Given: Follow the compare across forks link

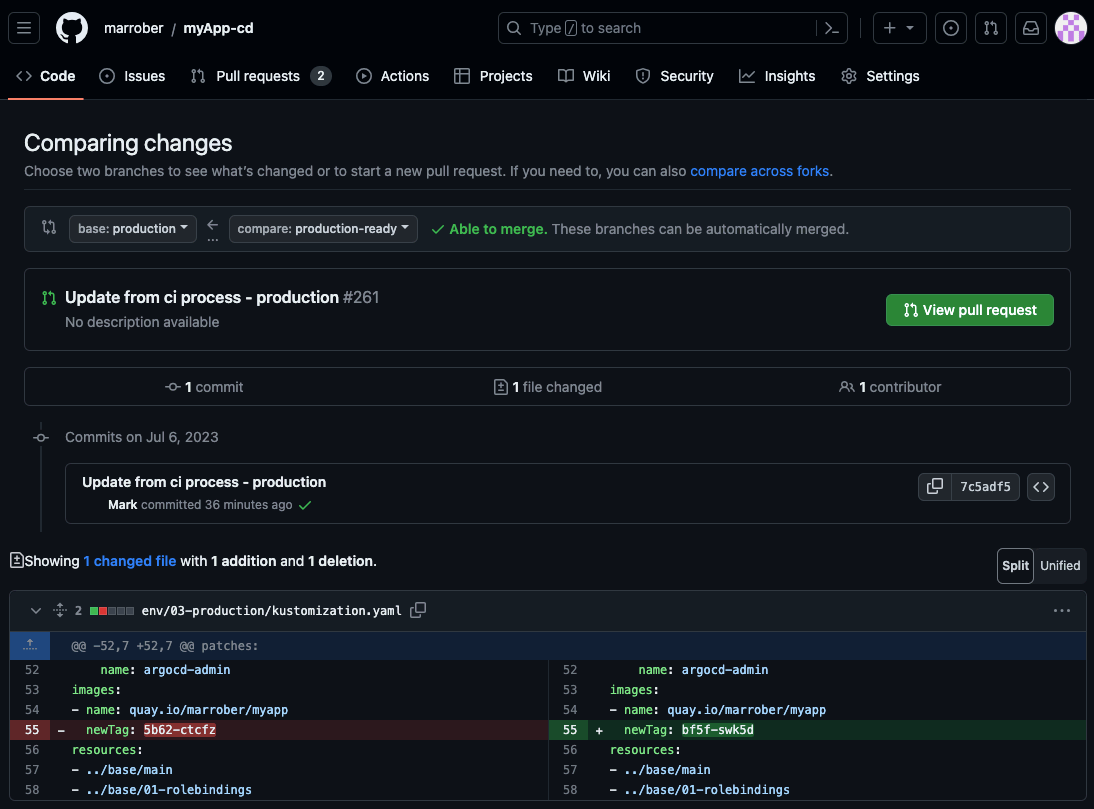Looking at the screenshot, I should point(759,171).
